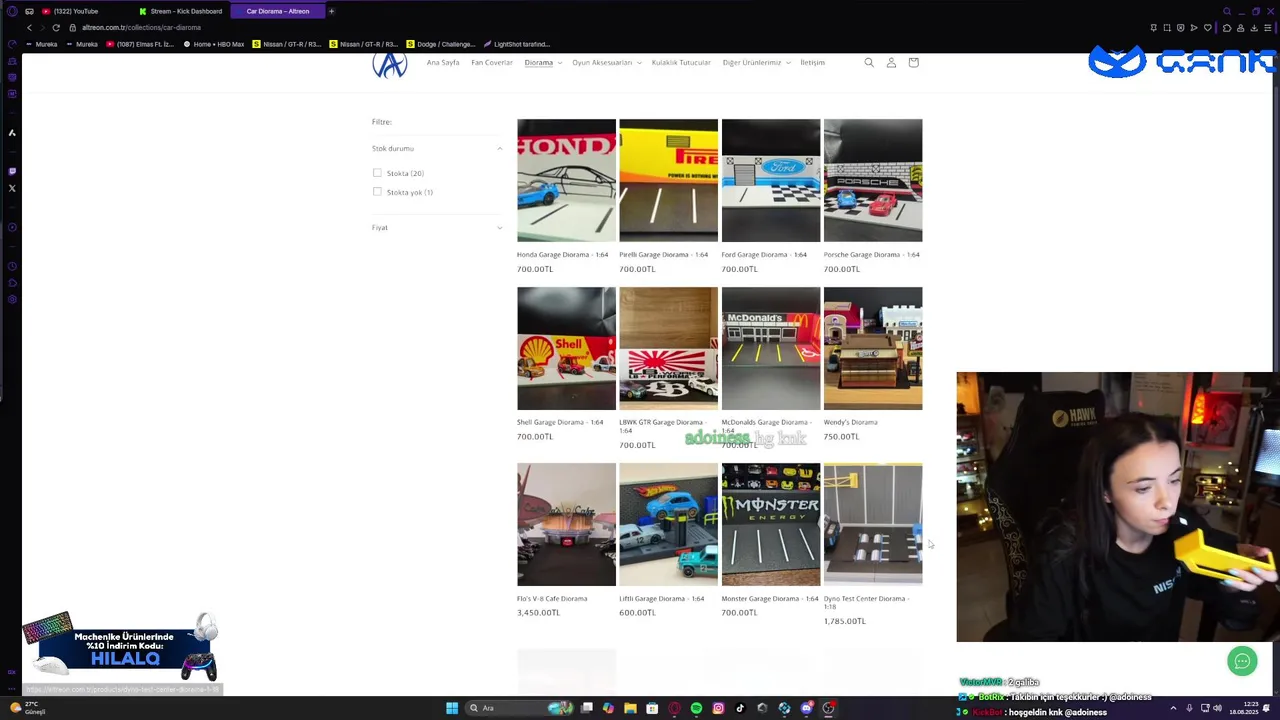The width and height of the screenshot is (1280, 720).
Task: Open the Diorama dropdown menu
Action: (543, 63)
